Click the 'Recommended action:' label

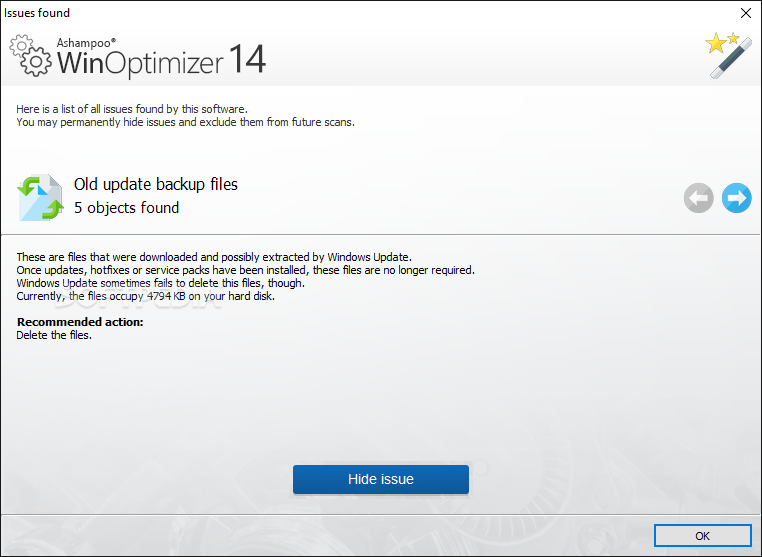pos(80,322)
